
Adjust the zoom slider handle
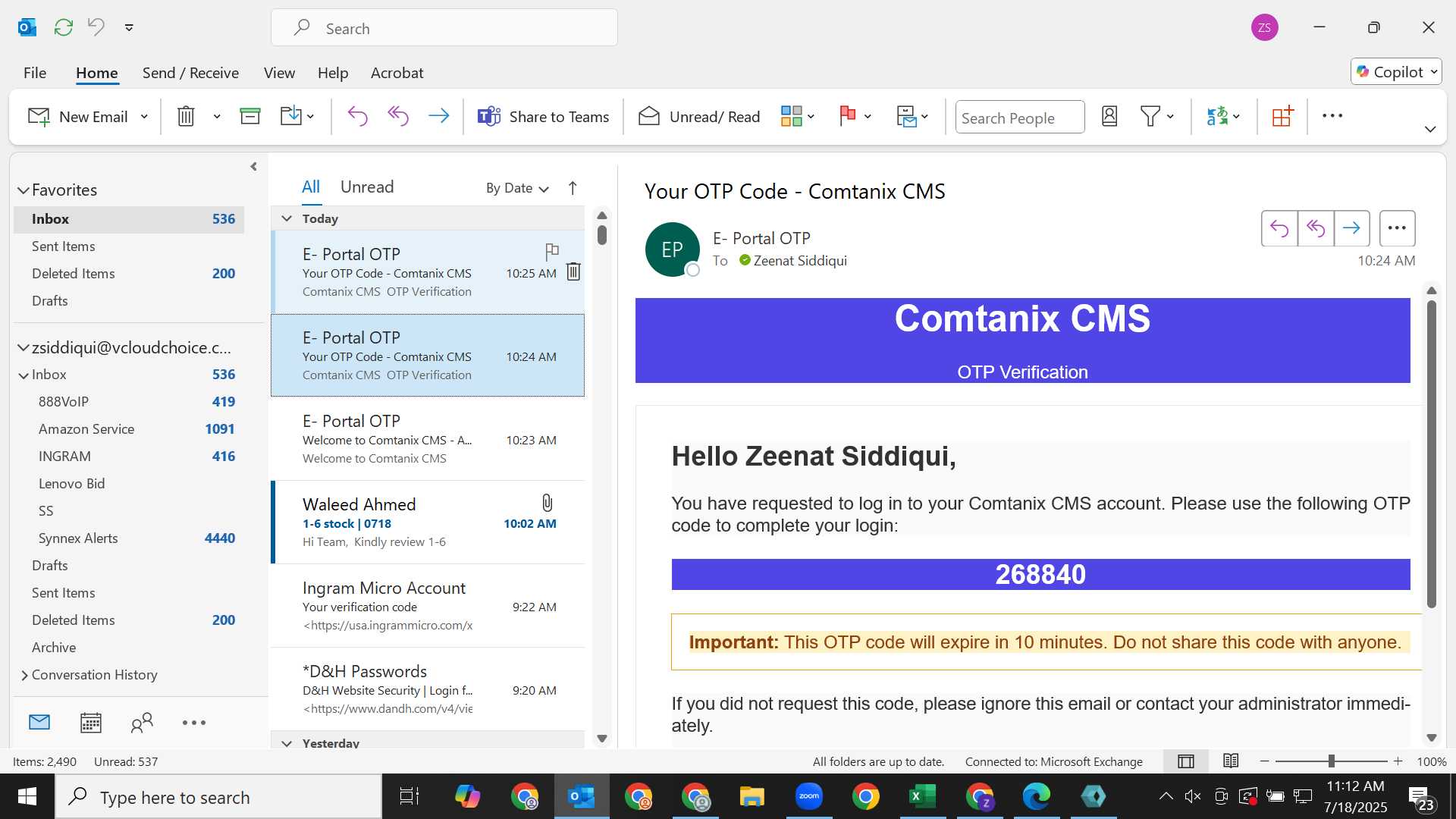pyautogui.click(x=1331, y=761)
